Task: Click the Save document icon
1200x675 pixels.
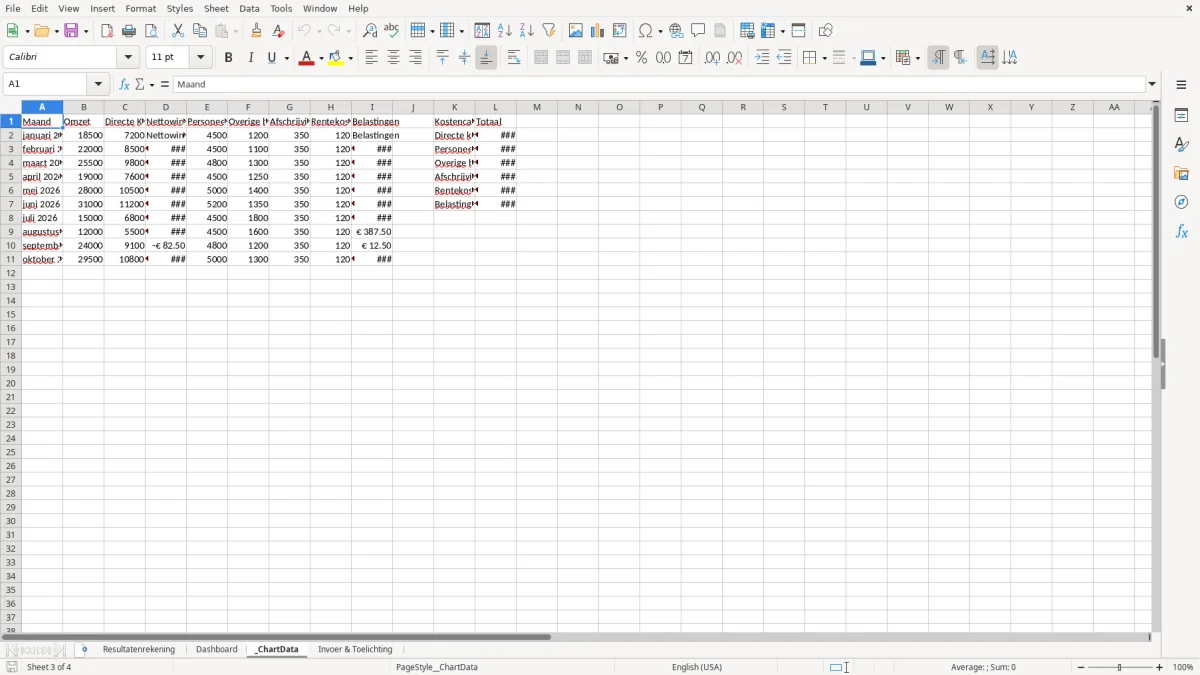Action: [71, 31]
